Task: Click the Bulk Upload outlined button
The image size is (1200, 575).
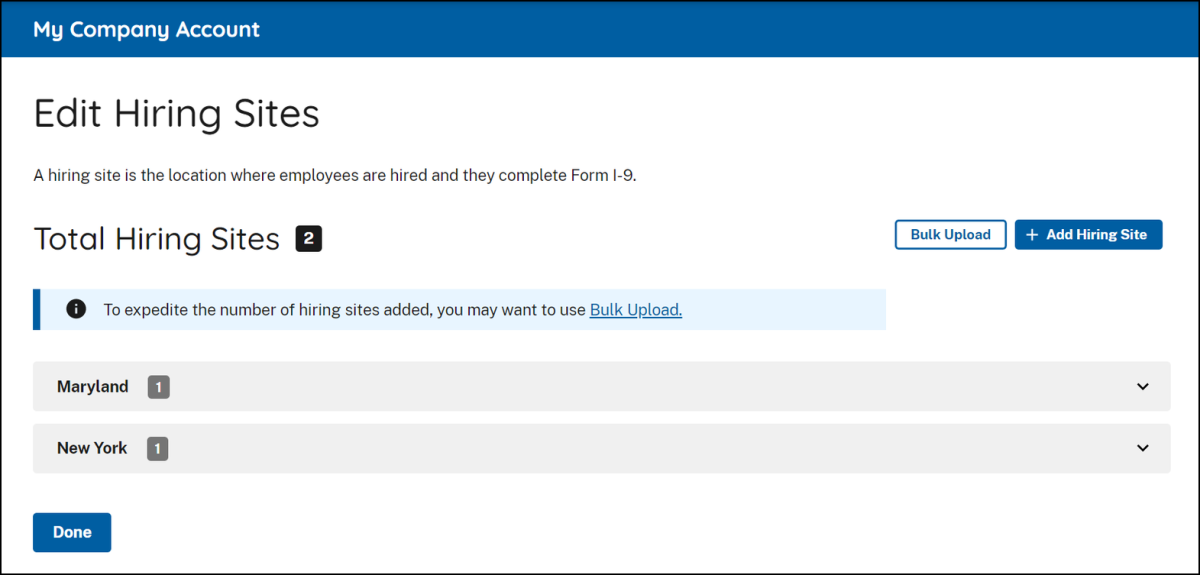Action: (x=950, y=235)
